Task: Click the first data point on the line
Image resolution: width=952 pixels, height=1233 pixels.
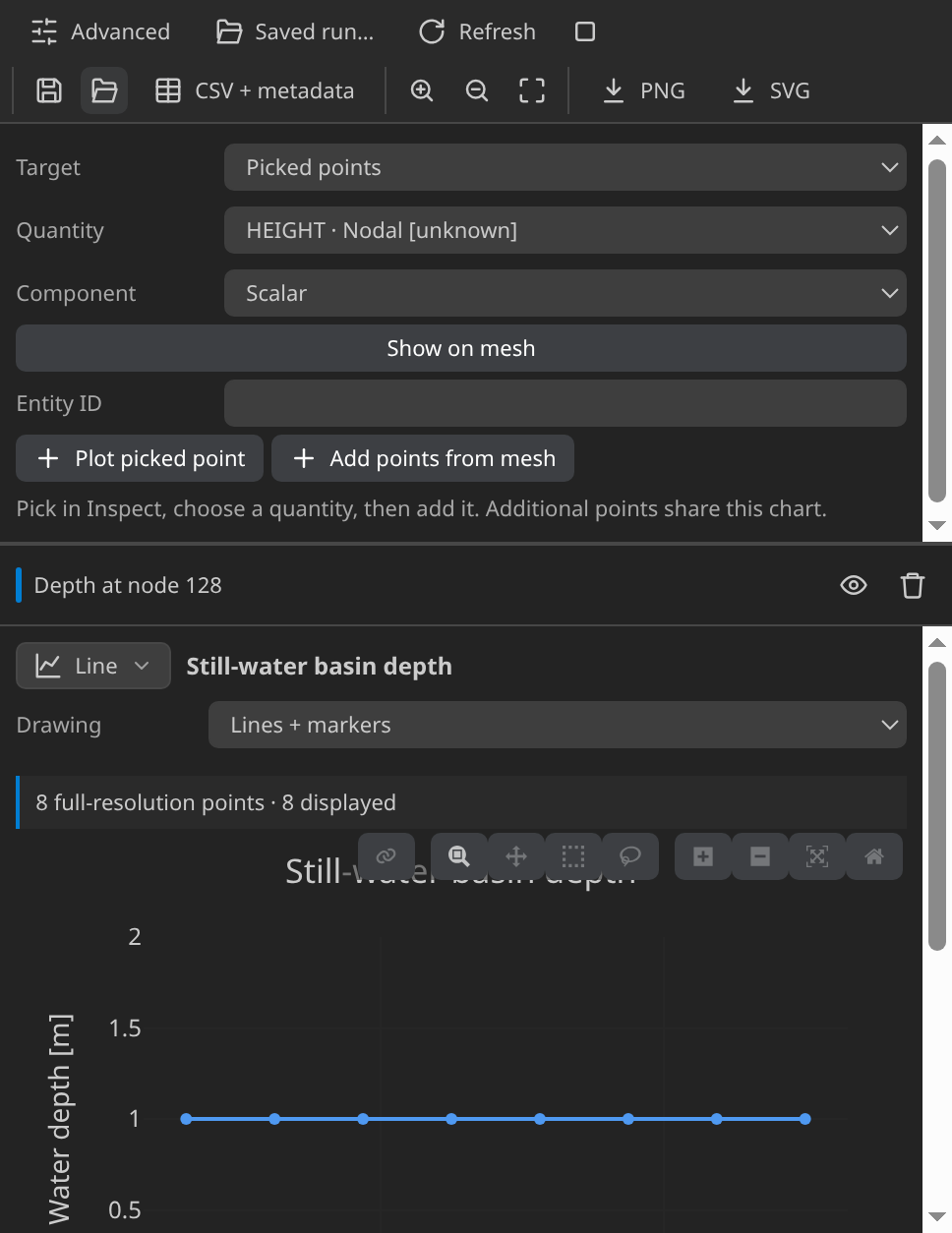Action: click(x=186, y=1119)
